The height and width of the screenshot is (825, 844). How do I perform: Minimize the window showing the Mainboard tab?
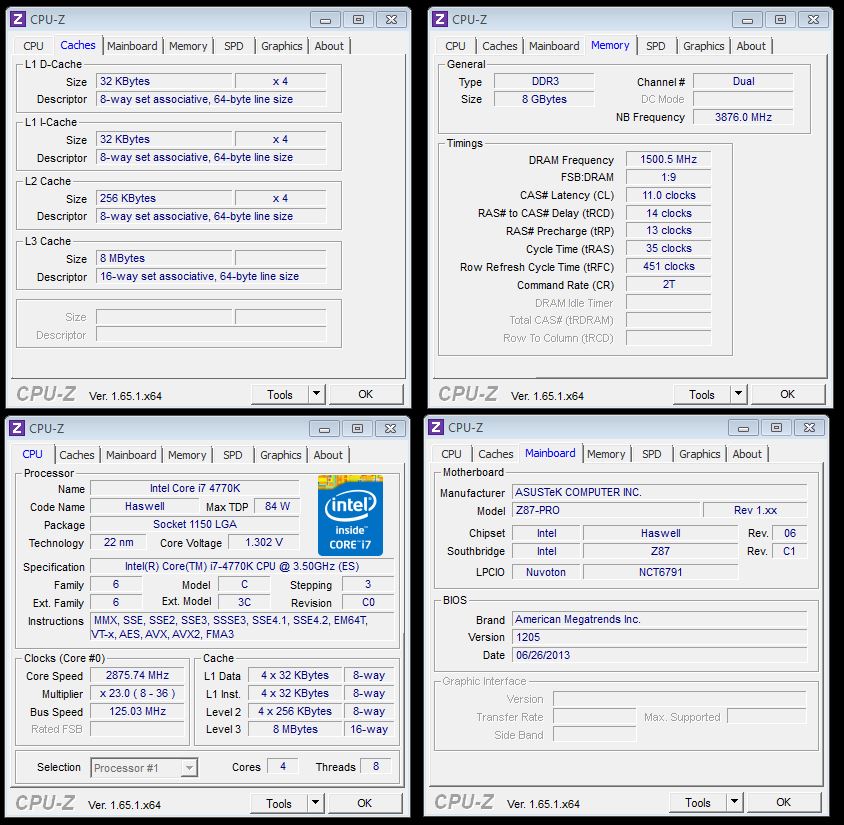(x=746, y=428)
